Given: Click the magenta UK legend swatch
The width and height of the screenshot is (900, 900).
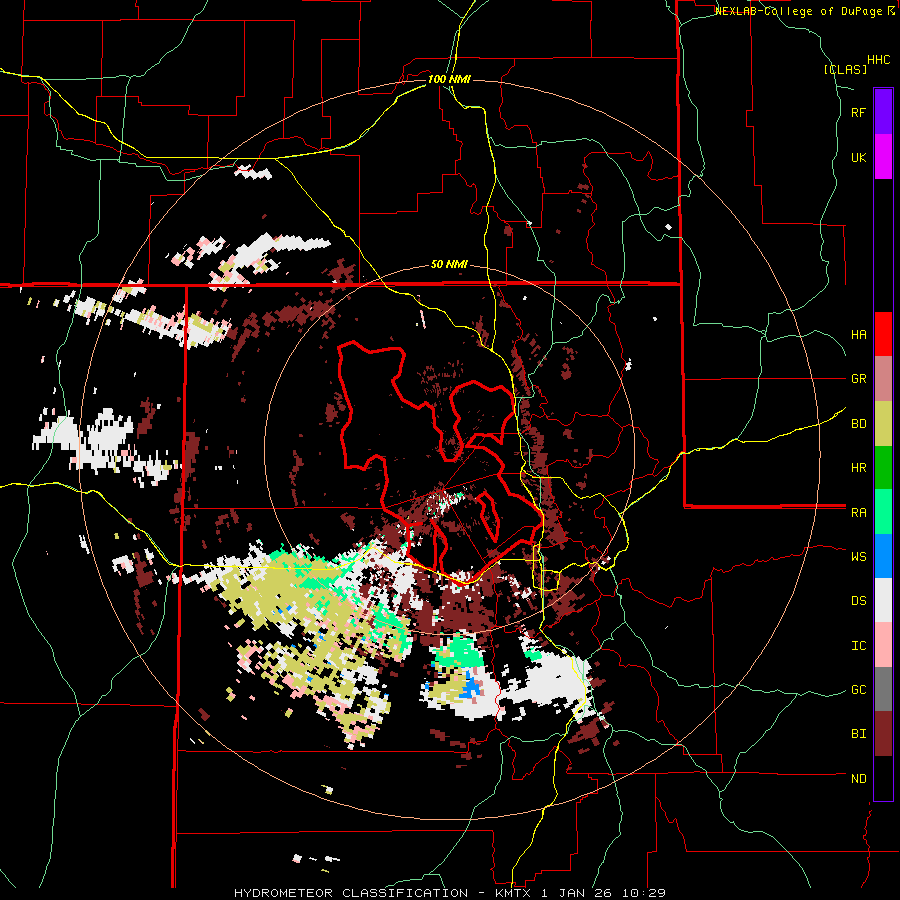Looking at the screenshot, I should pos(883,157).
